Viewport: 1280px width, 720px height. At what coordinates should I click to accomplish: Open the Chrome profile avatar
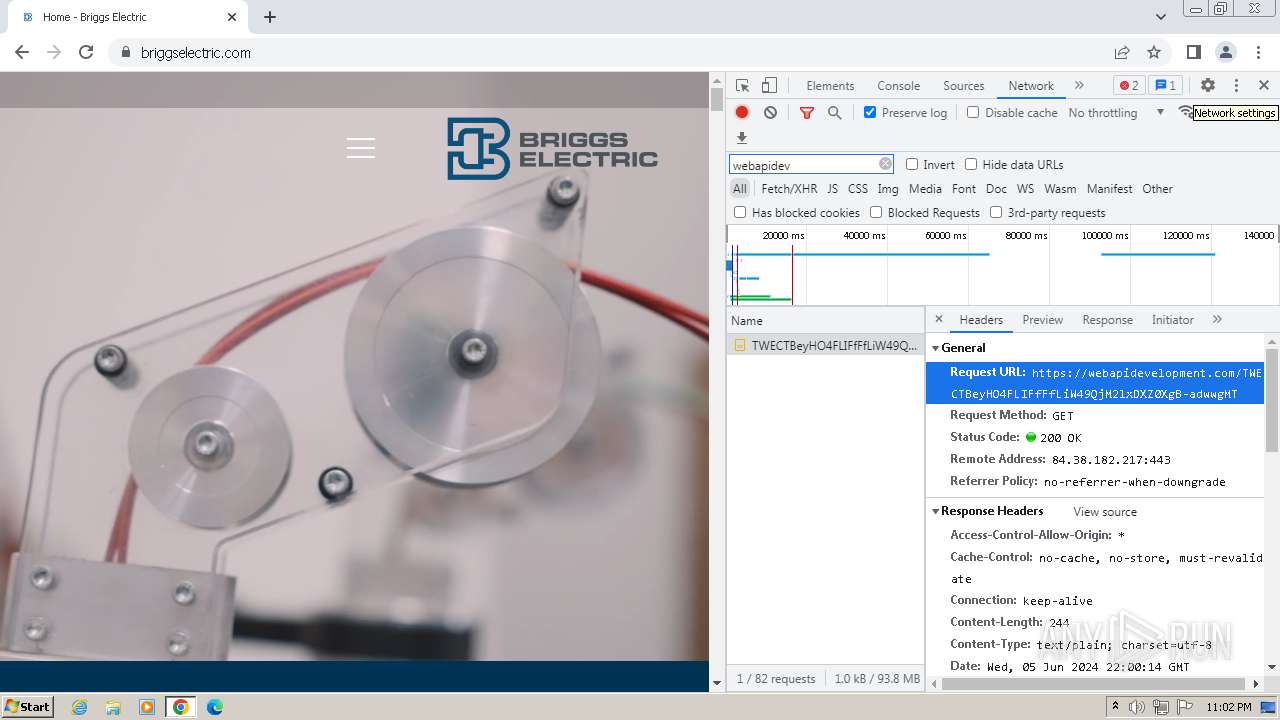(1226, 52)
